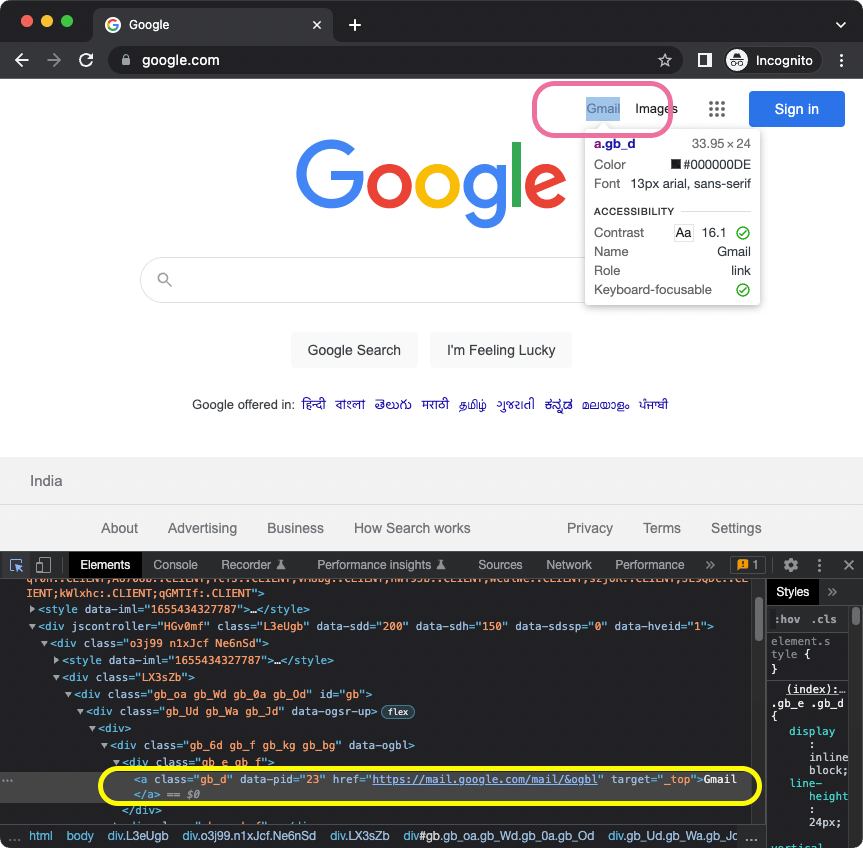
Task: Open the Advertising footer link
Action: [202, 528]
